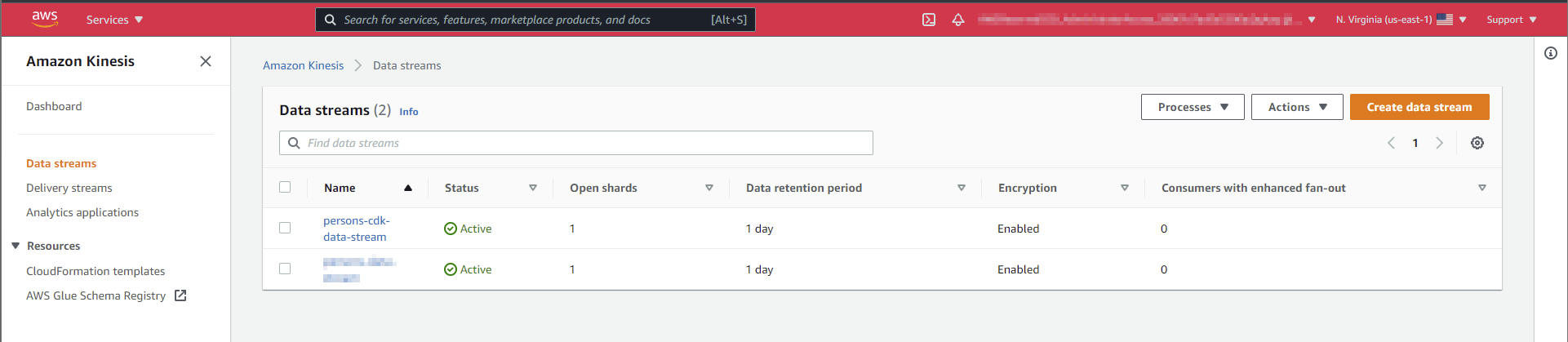Open Delivery streams in the sidebar
1568x342 pixels.
coord(69,188)
